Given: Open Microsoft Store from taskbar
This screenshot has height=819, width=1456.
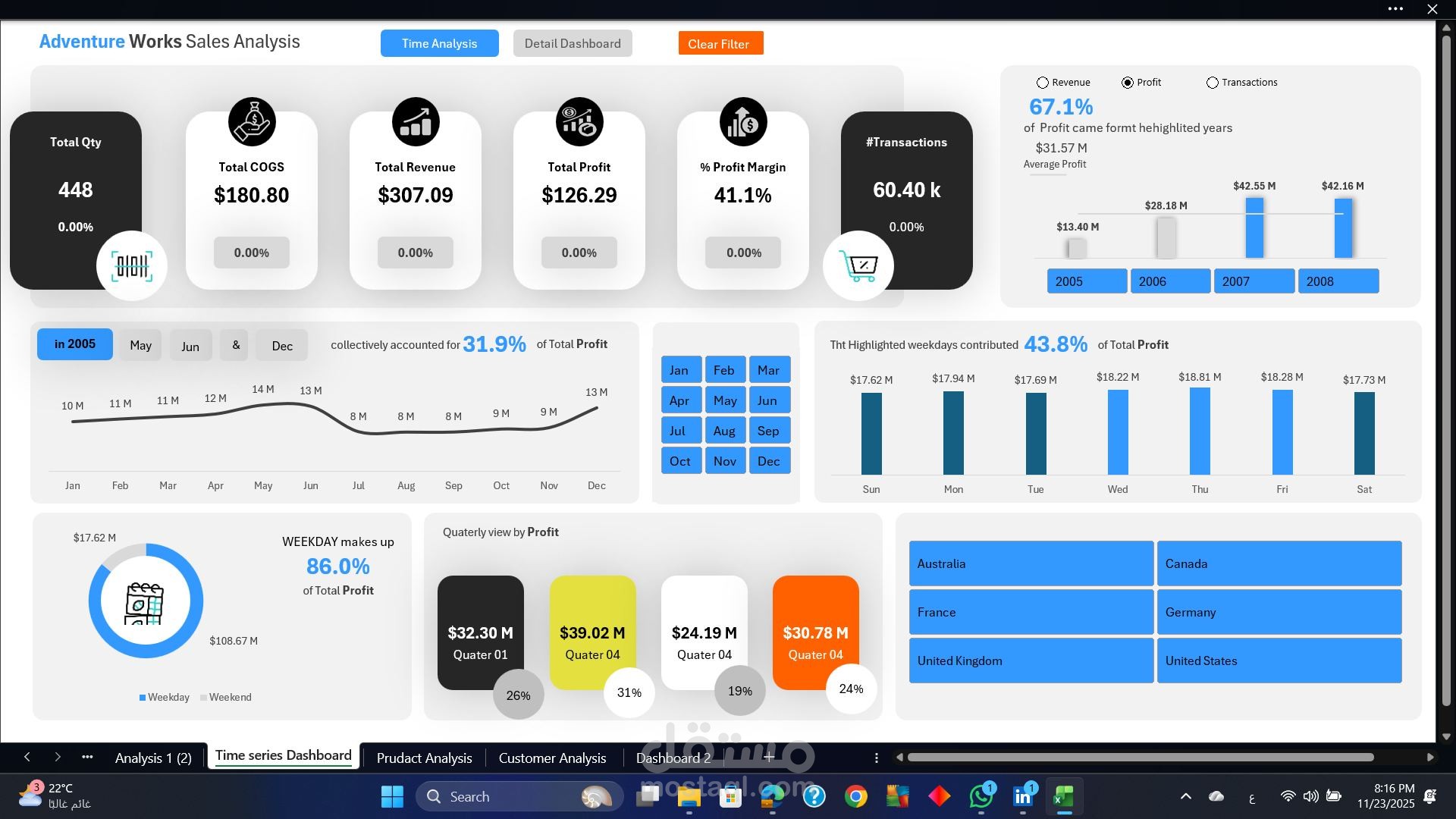Looking at the screenshot, I should (x=730, y=797).
